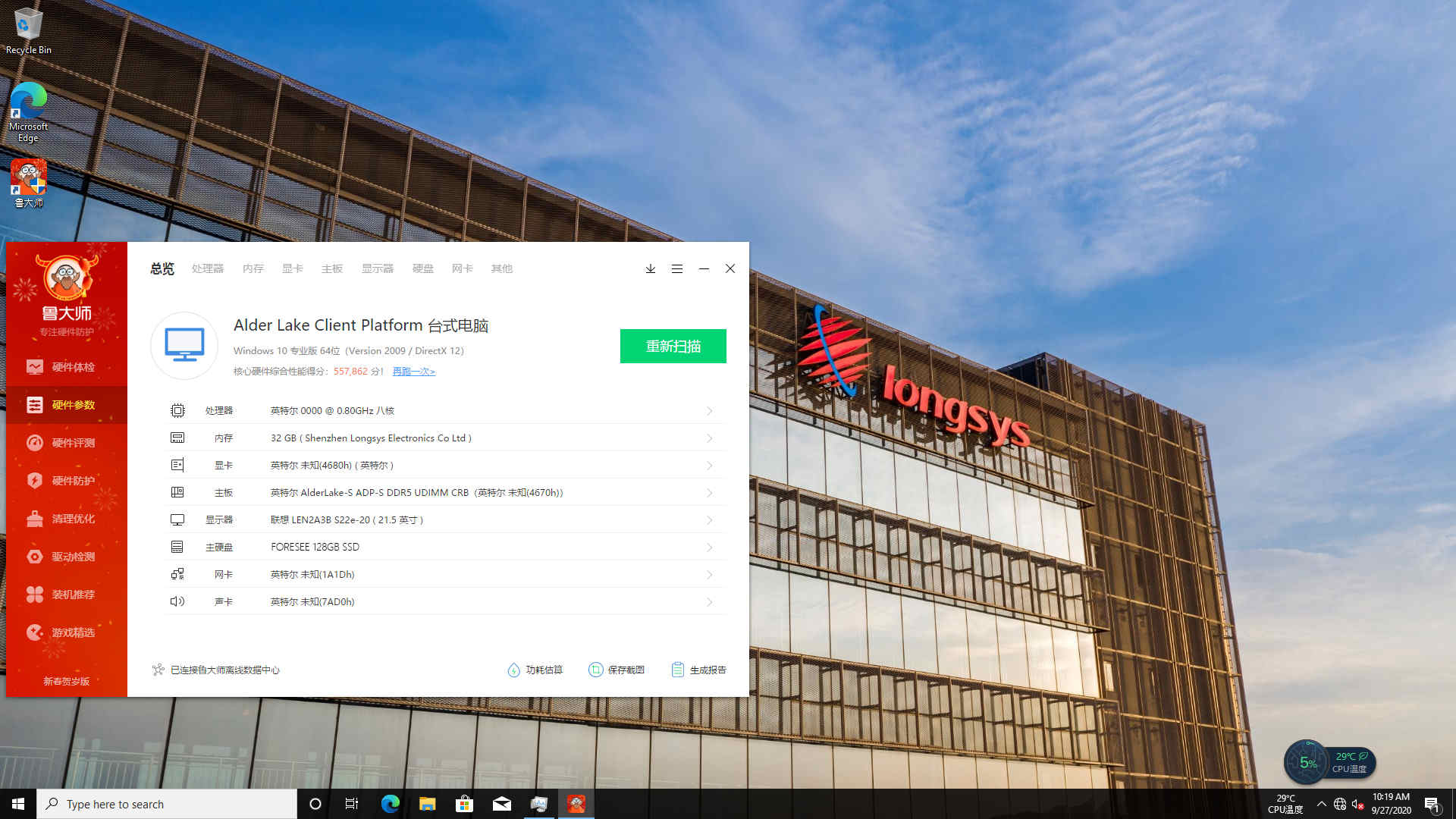Toggle 已连接鲁大师高速数据中心 status

215,669
